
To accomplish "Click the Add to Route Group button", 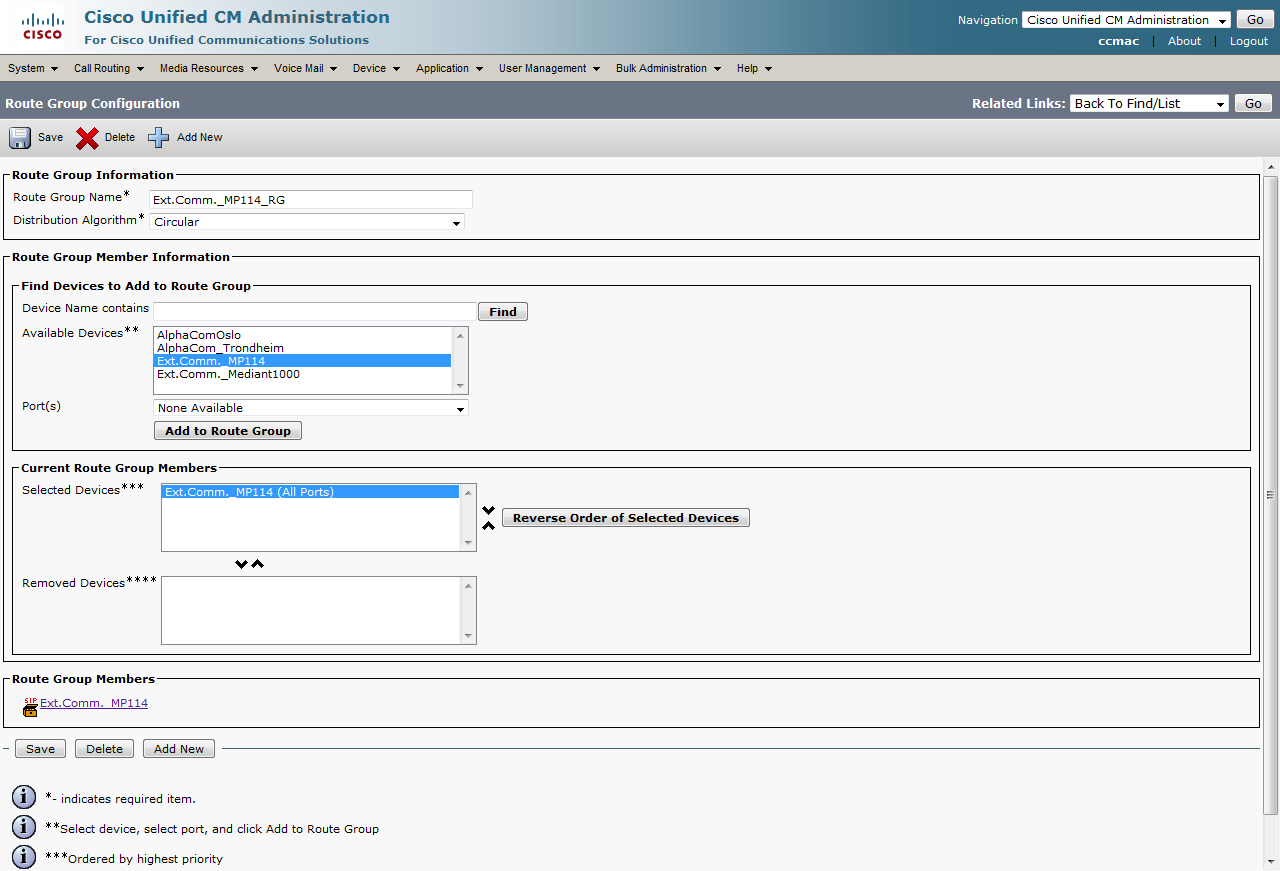I will tap(228, 431).
